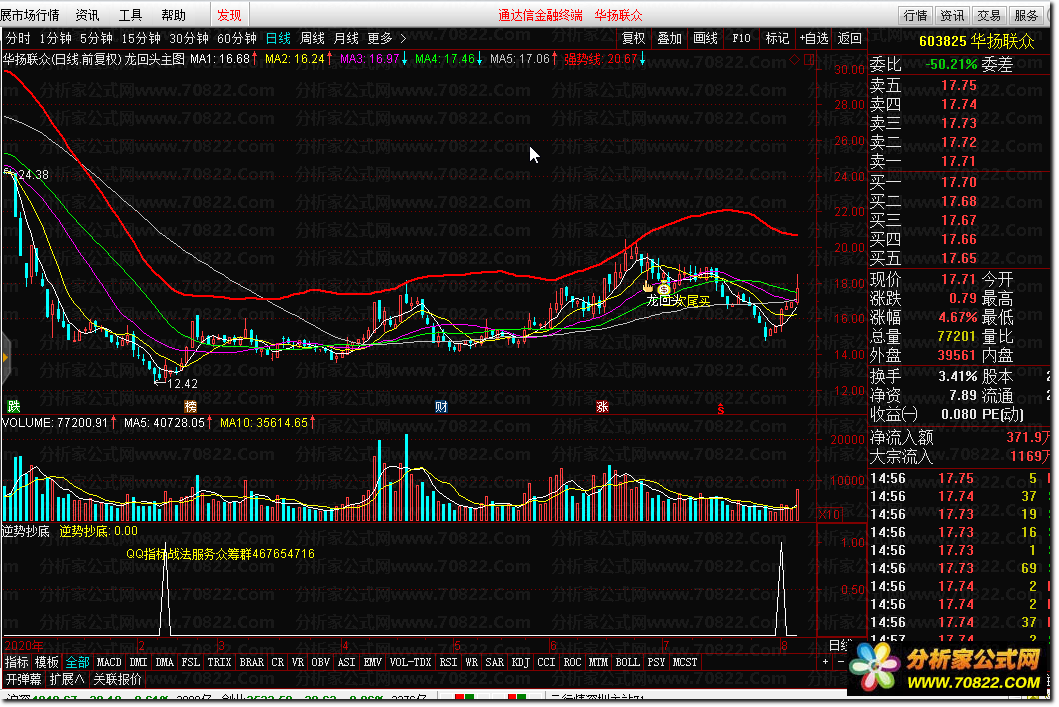Image resolution: width=1059 pixels, height=707 pixels.
Task: Open the 画线 drawing tools
Action: pos(705,38)
